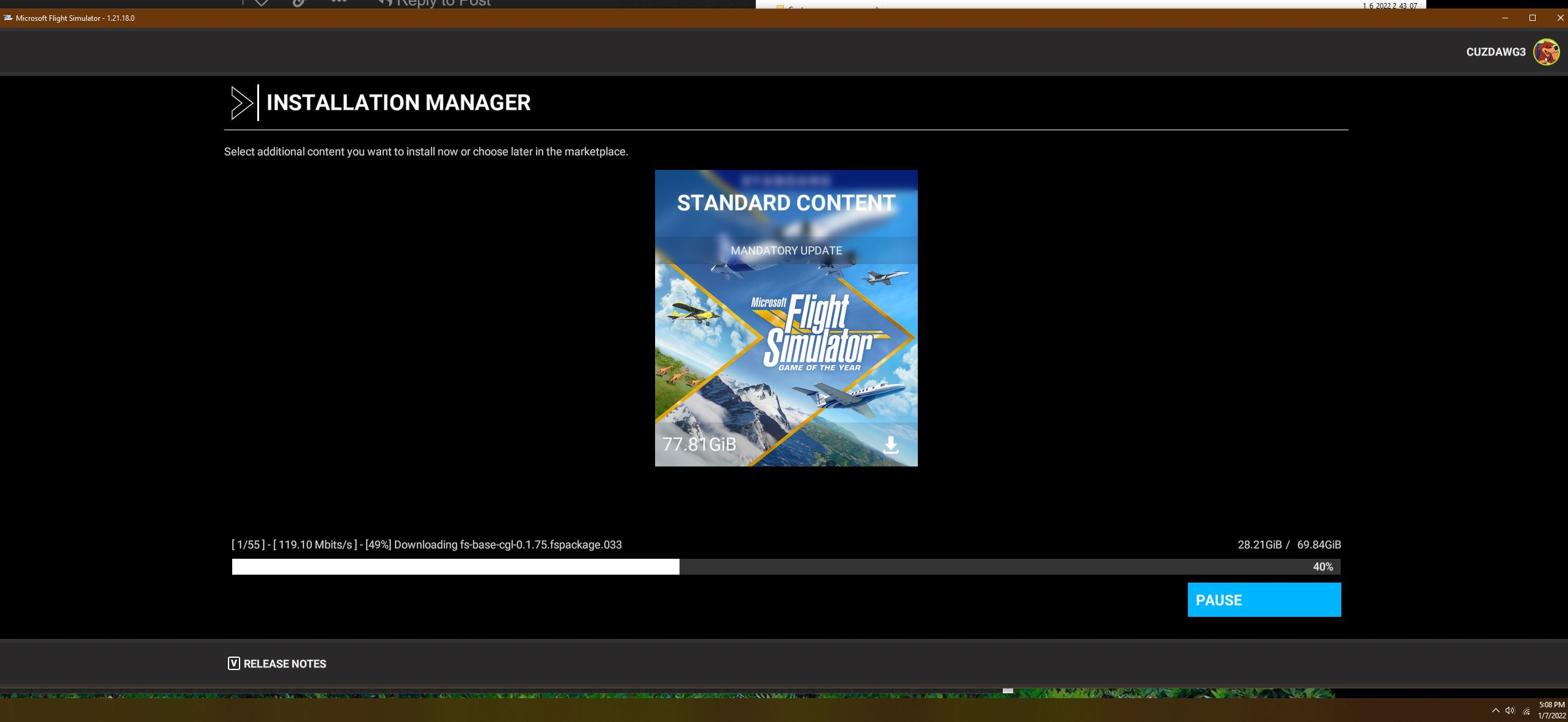Click the 28.21GiB / 69.84GiB download counter

(x=1289, y=545)
